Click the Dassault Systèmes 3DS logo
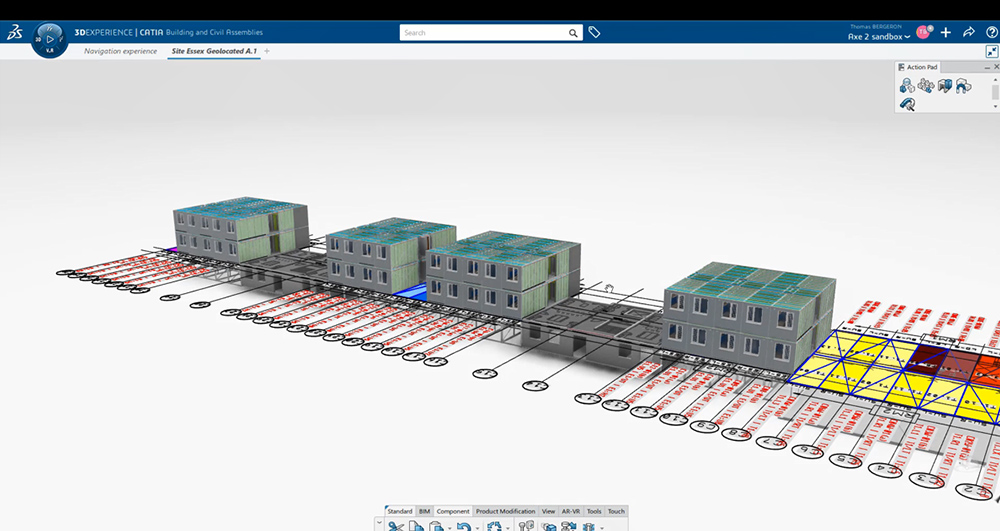The image size is (1000, 531). [x=15, y=33]
